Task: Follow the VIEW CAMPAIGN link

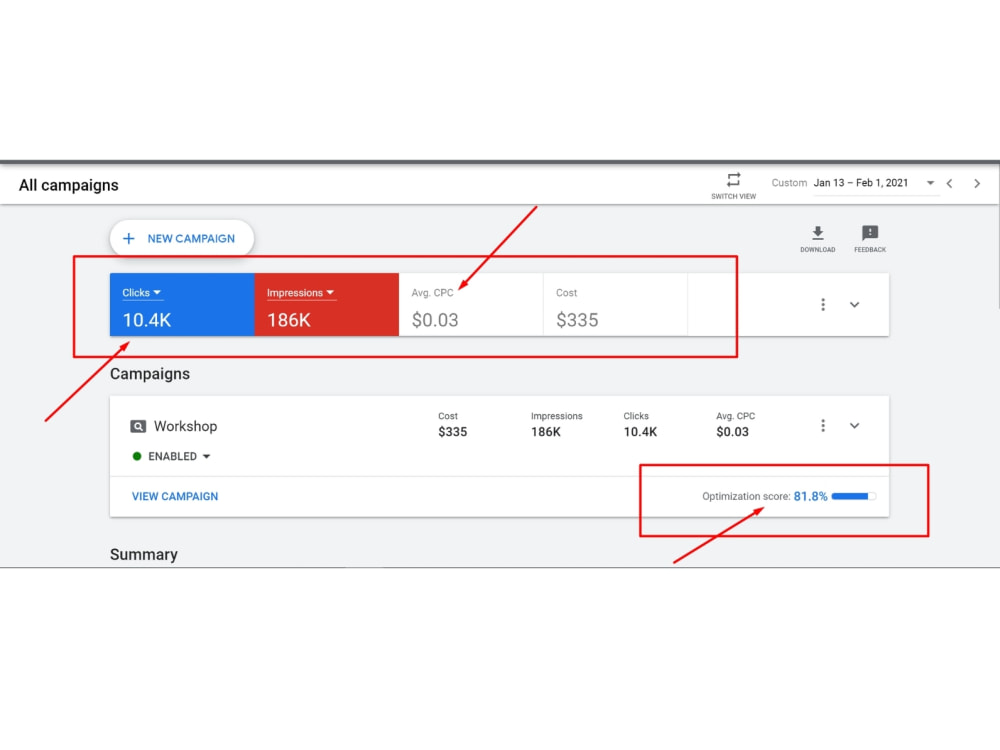Action: point(175,496)
